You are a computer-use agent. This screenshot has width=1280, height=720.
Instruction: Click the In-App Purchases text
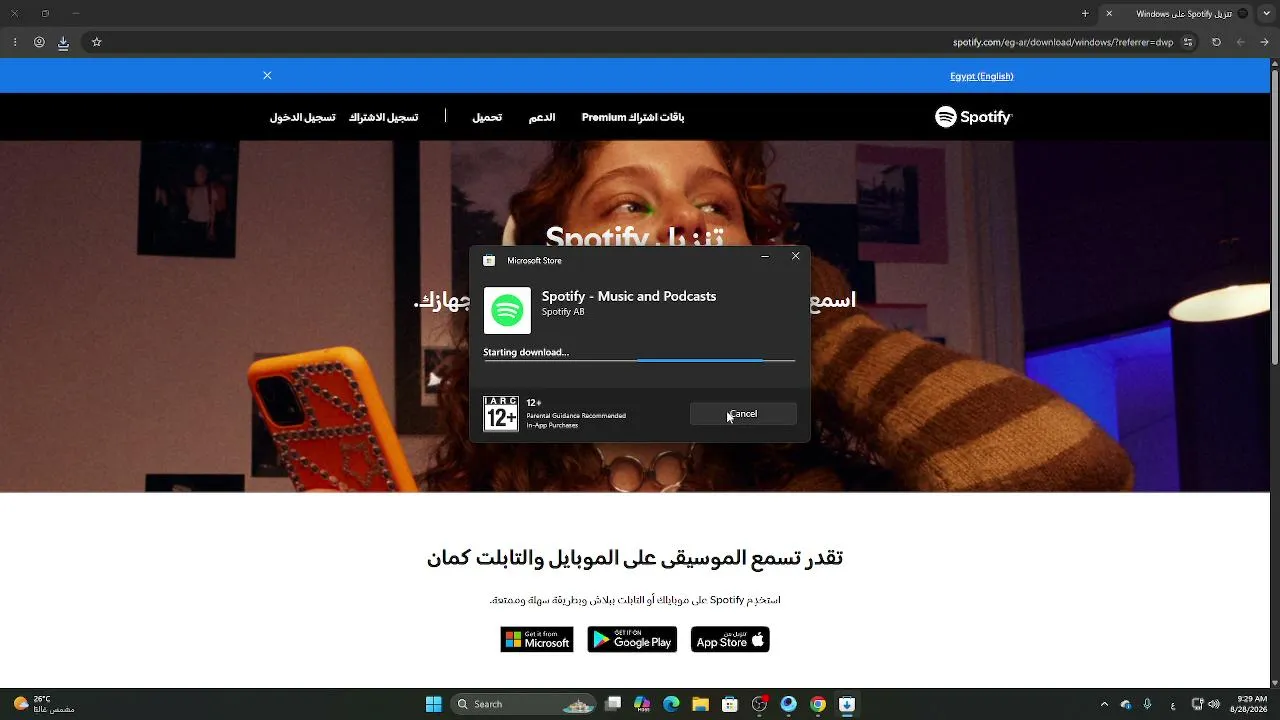[x=552, y=426]
